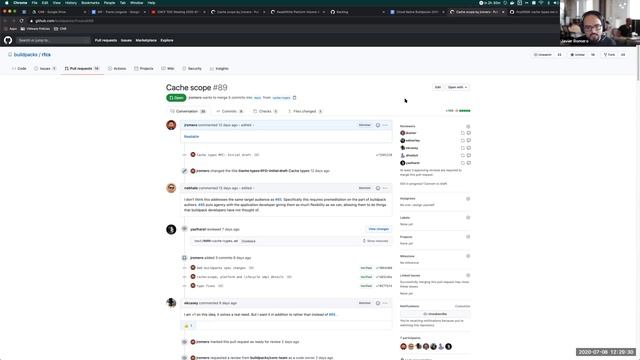The width and height of the screenshot is (640, 360).
Task: Click the assign yourself link
Action: click(x=424, y=205)
